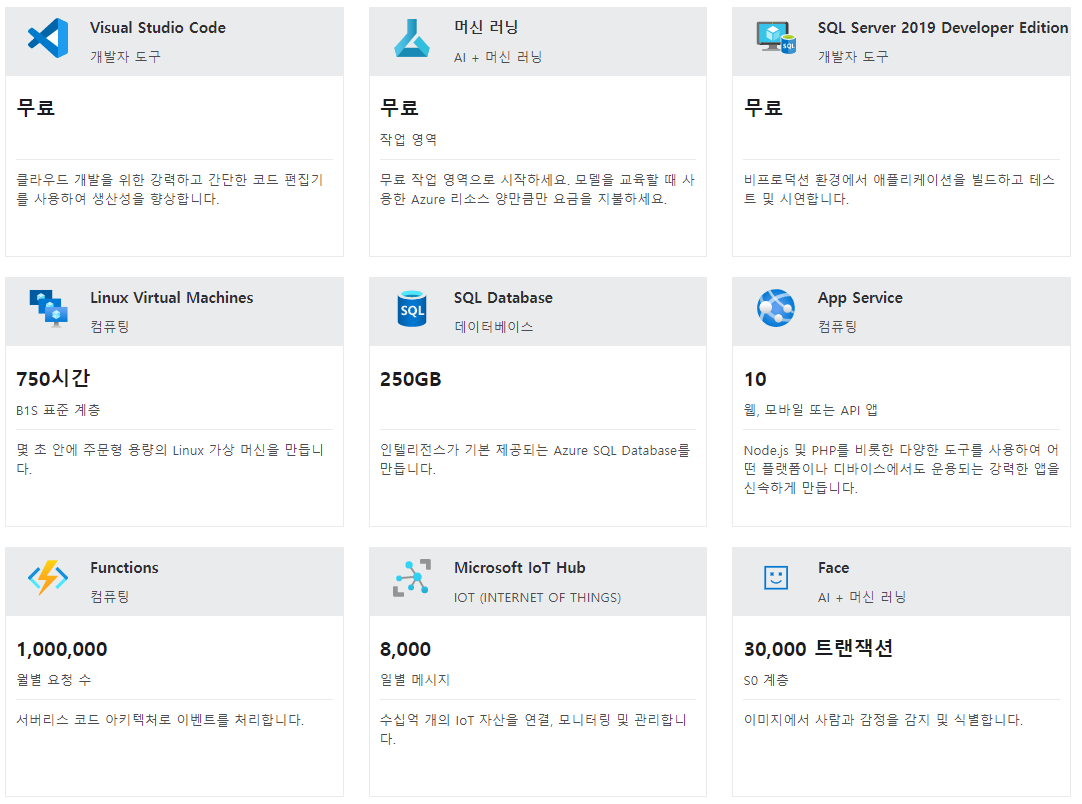The height and width of the screenshot is (804, 1082).
Task: Click 무료 in the Visual Studio Code card
Action: 36,108
